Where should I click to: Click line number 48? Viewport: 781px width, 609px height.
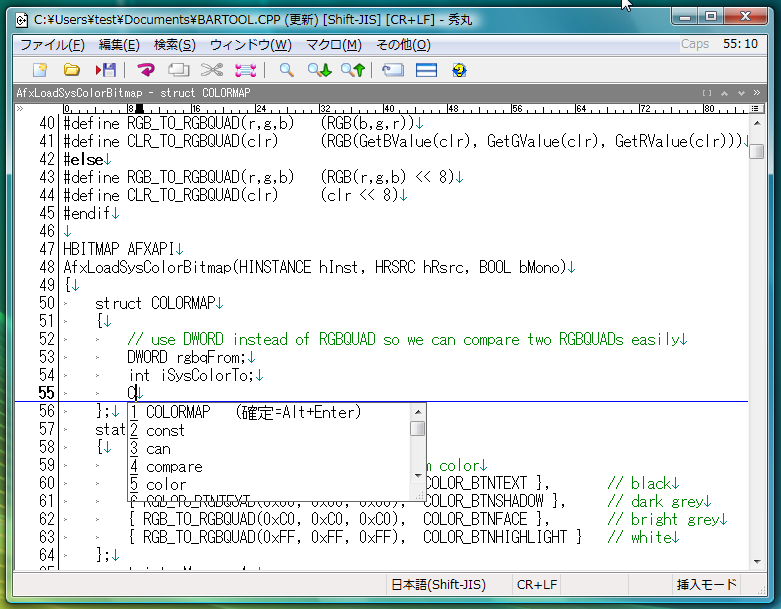pyautogui.click(x=46, y=267)
